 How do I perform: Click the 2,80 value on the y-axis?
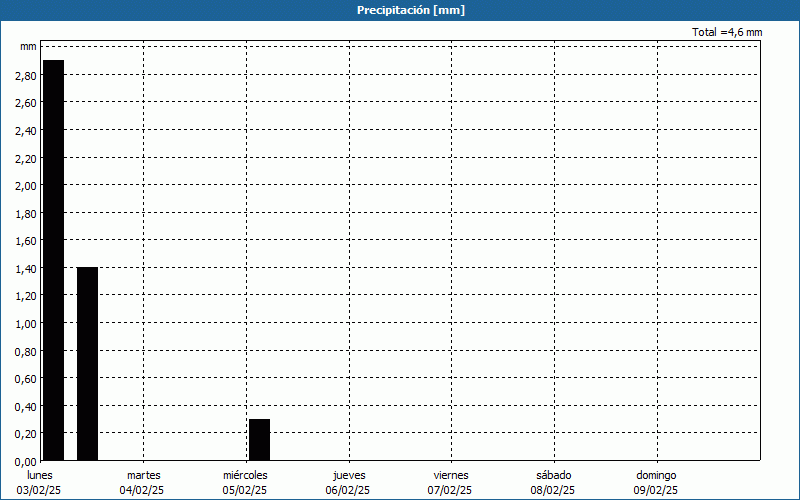click(x=26, y=75)
